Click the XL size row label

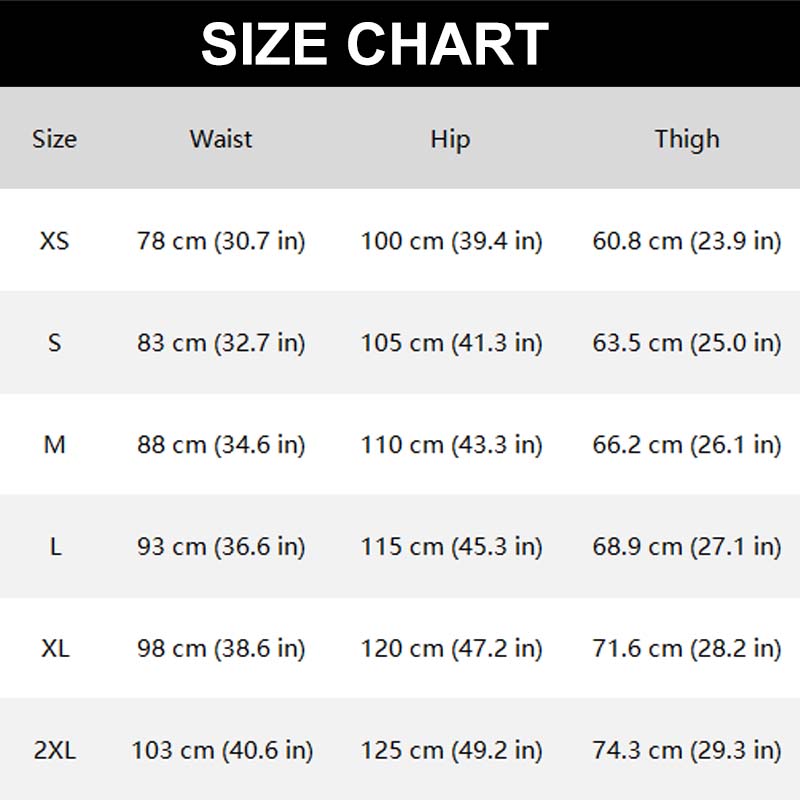(x=55, y=649)
